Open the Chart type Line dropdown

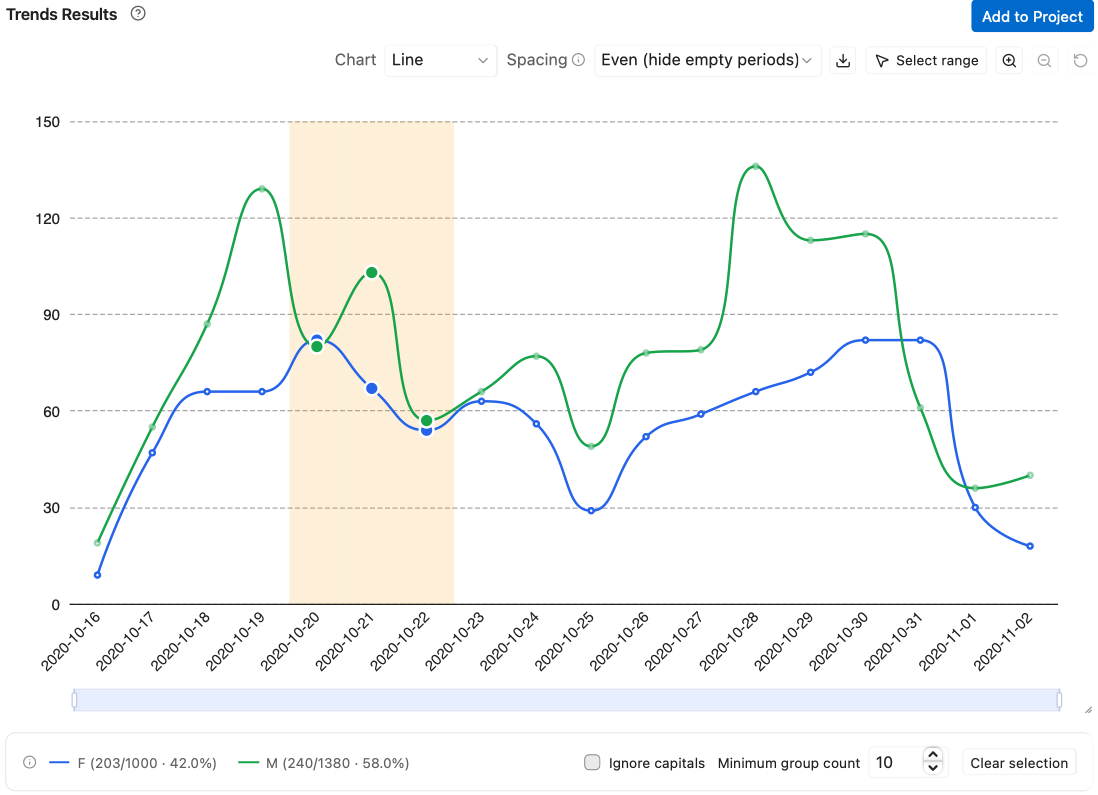click(x=440, y=60)
